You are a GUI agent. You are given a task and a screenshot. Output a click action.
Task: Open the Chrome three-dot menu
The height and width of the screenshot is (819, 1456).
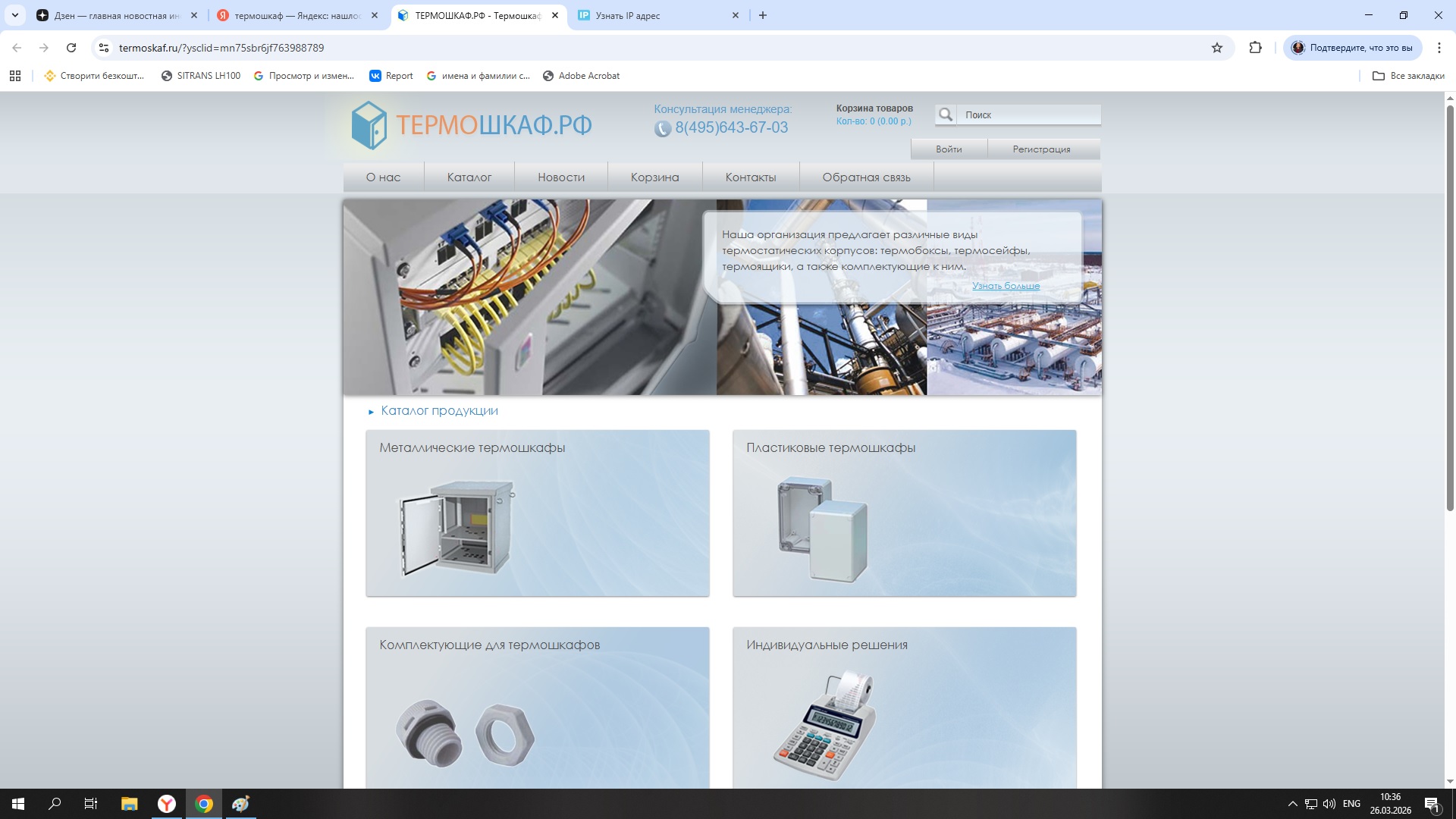click(x=1439, y=48)
